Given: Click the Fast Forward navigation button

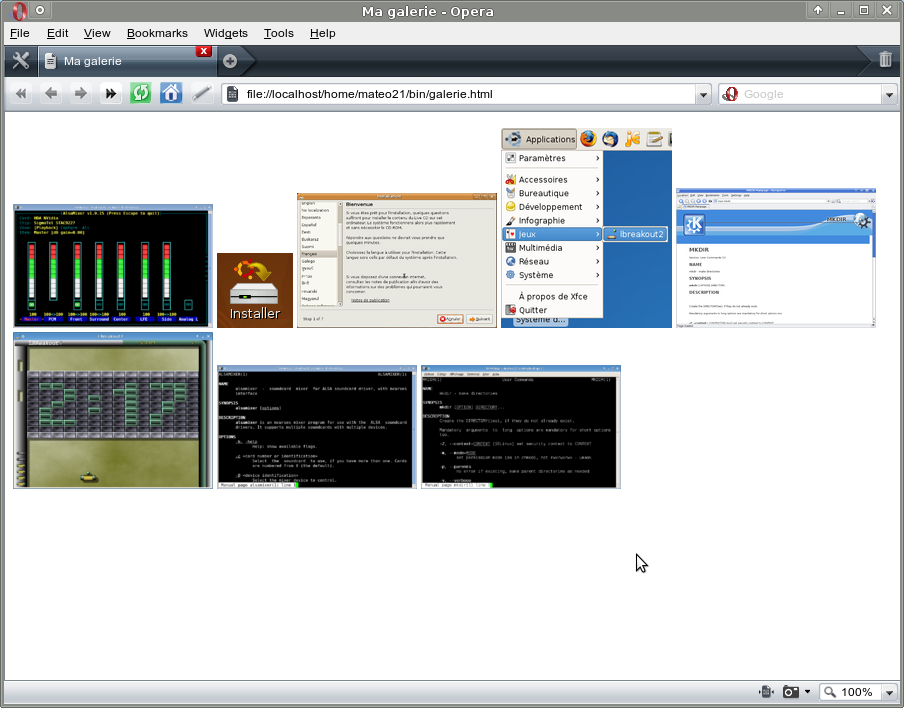Looking at the screenshot, I should coord(111,94).
